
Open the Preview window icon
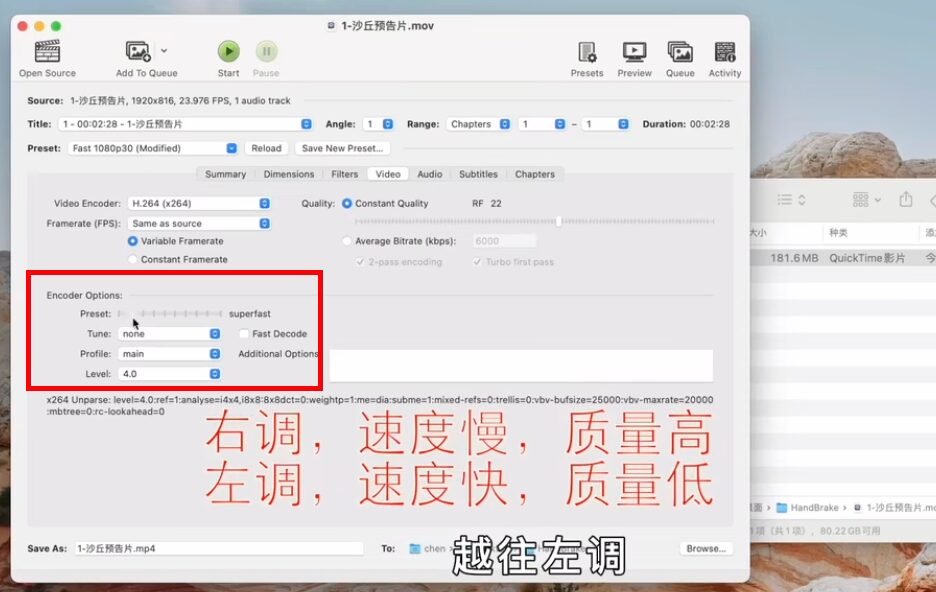[x=634, y=52]
